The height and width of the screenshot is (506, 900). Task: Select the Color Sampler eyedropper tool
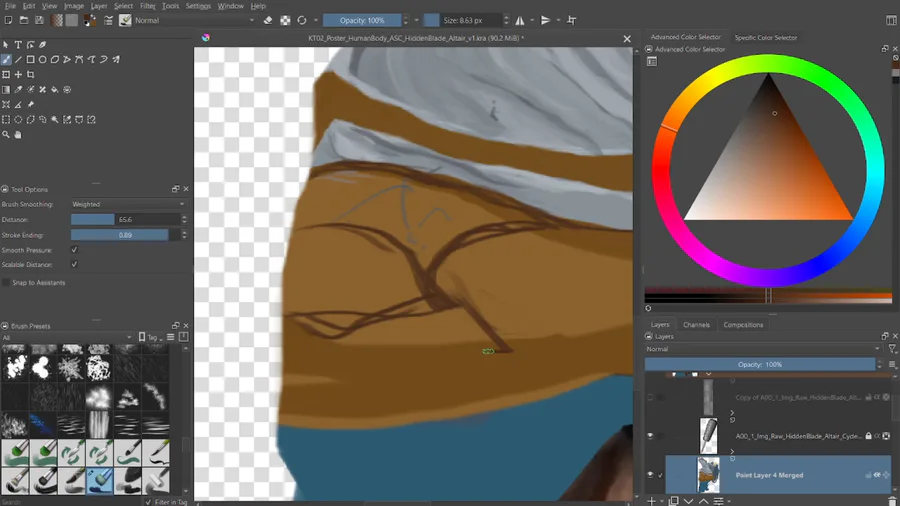[x=18, y=89]
